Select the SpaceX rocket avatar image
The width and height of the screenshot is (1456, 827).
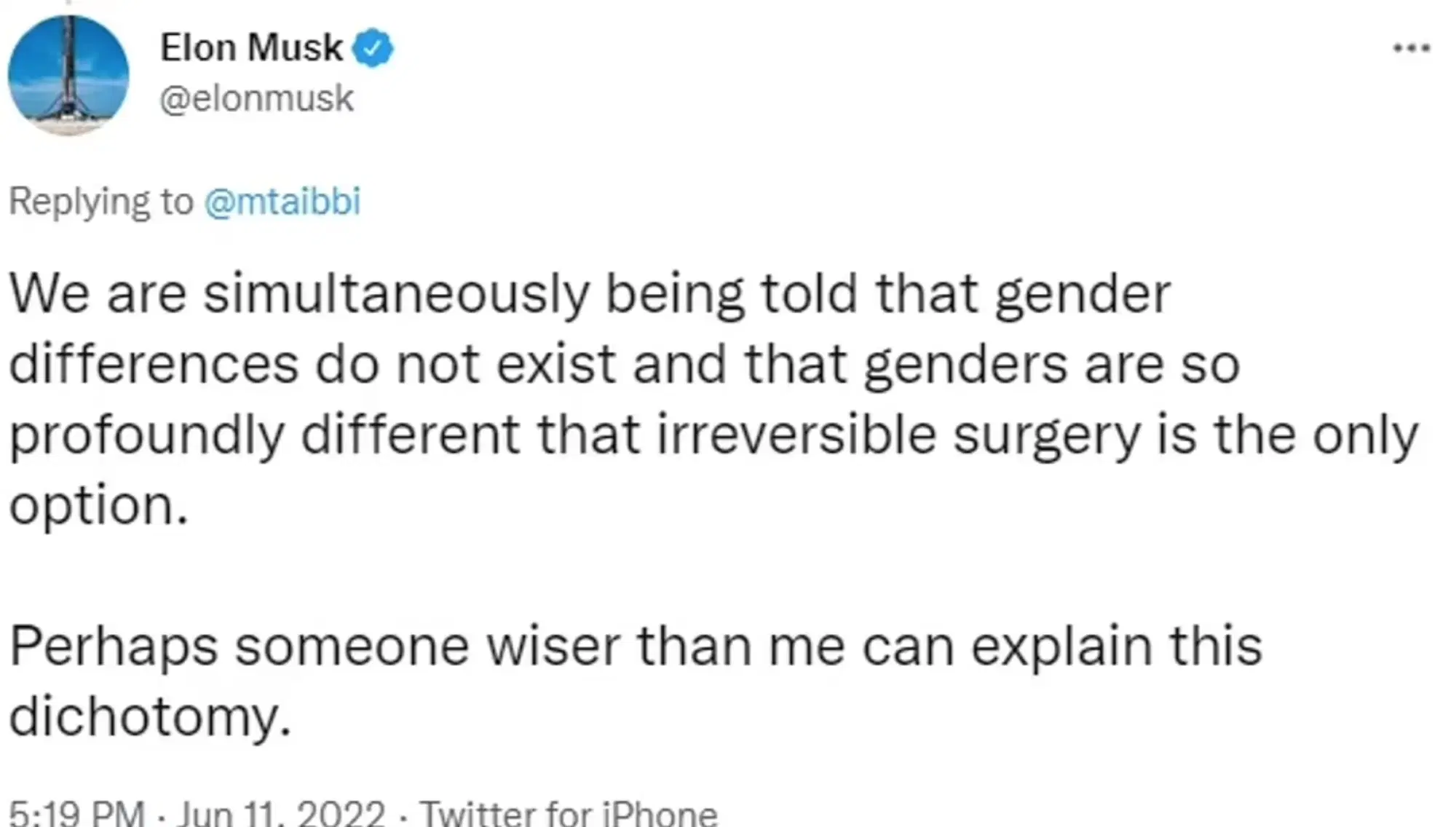point(71,73)
